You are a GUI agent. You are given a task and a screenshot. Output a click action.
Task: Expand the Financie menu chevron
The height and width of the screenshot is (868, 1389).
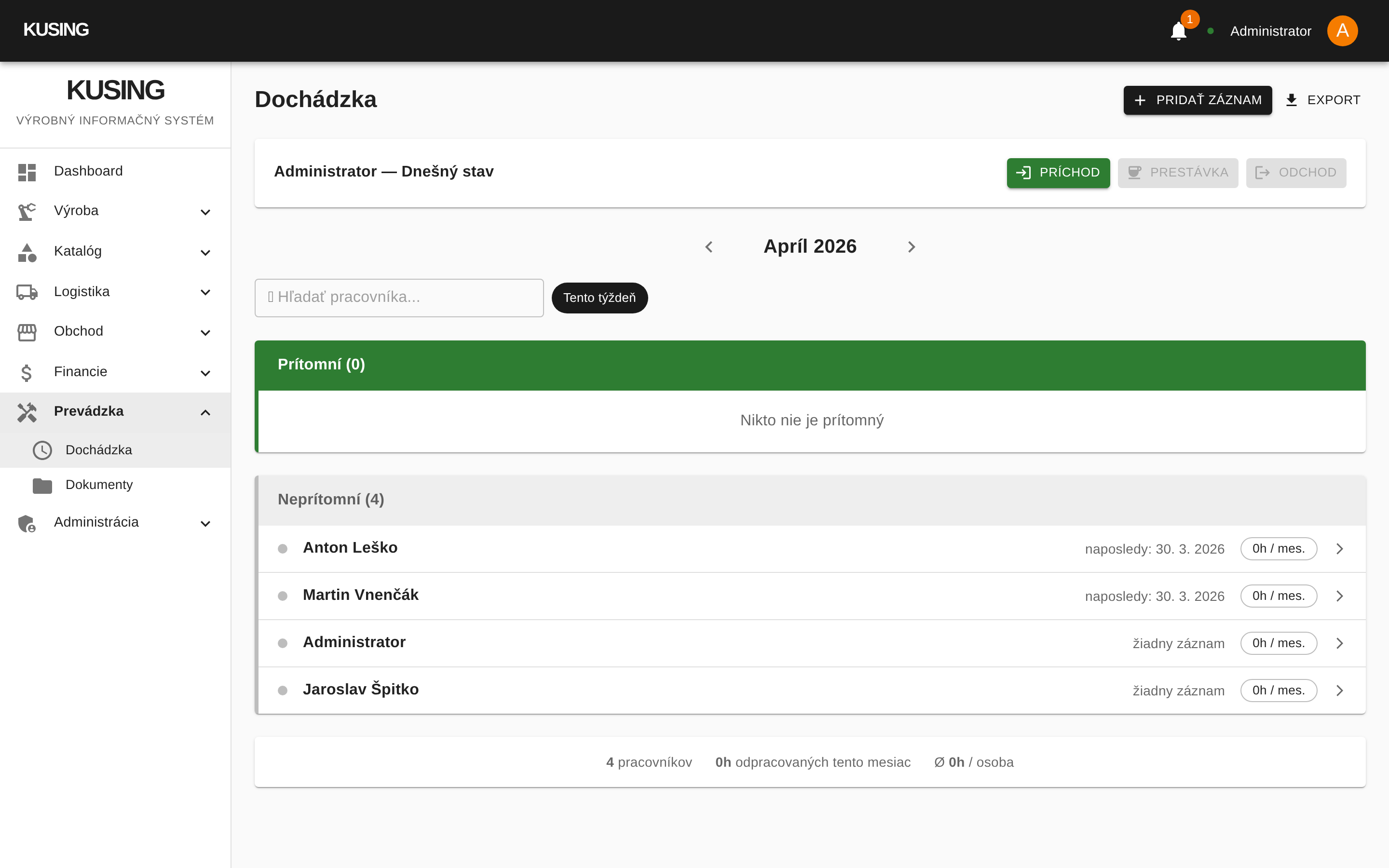coord(205,373)
